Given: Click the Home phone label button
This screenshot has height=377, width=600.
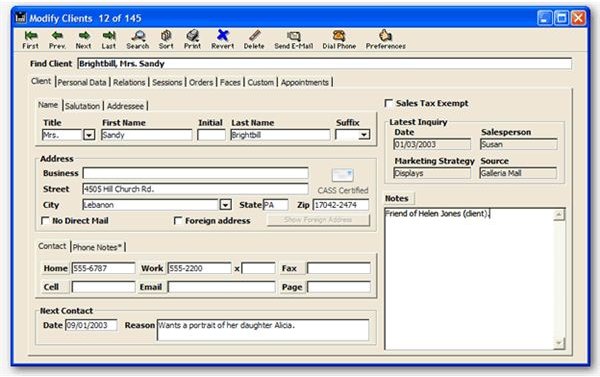Looking at the screenshot, I should coord(55,268).
